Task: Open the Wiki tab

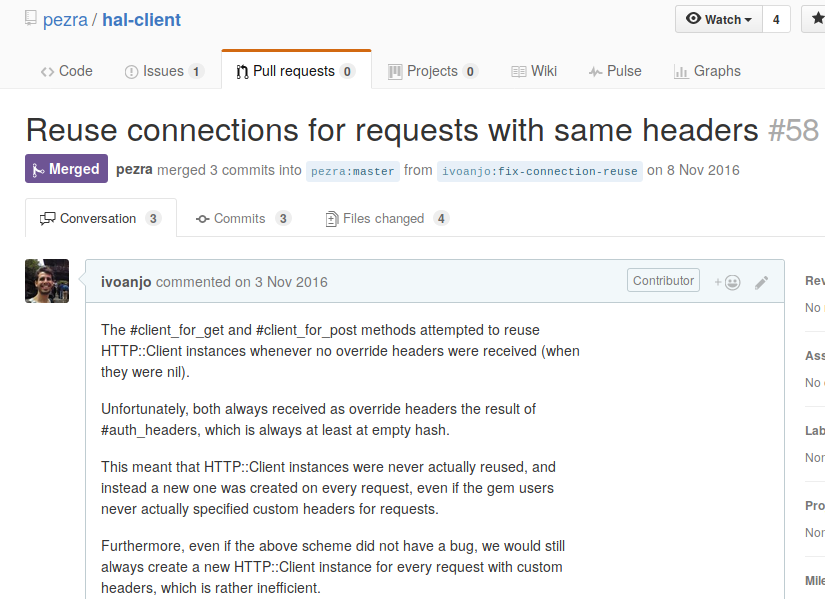Action: click(x=534, y=71)
